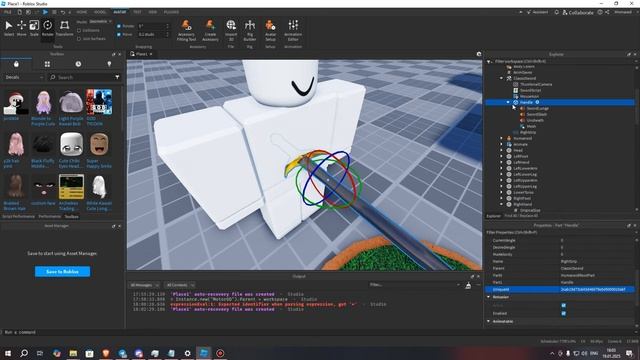Select the Animate script tree item

pos(520,144)
